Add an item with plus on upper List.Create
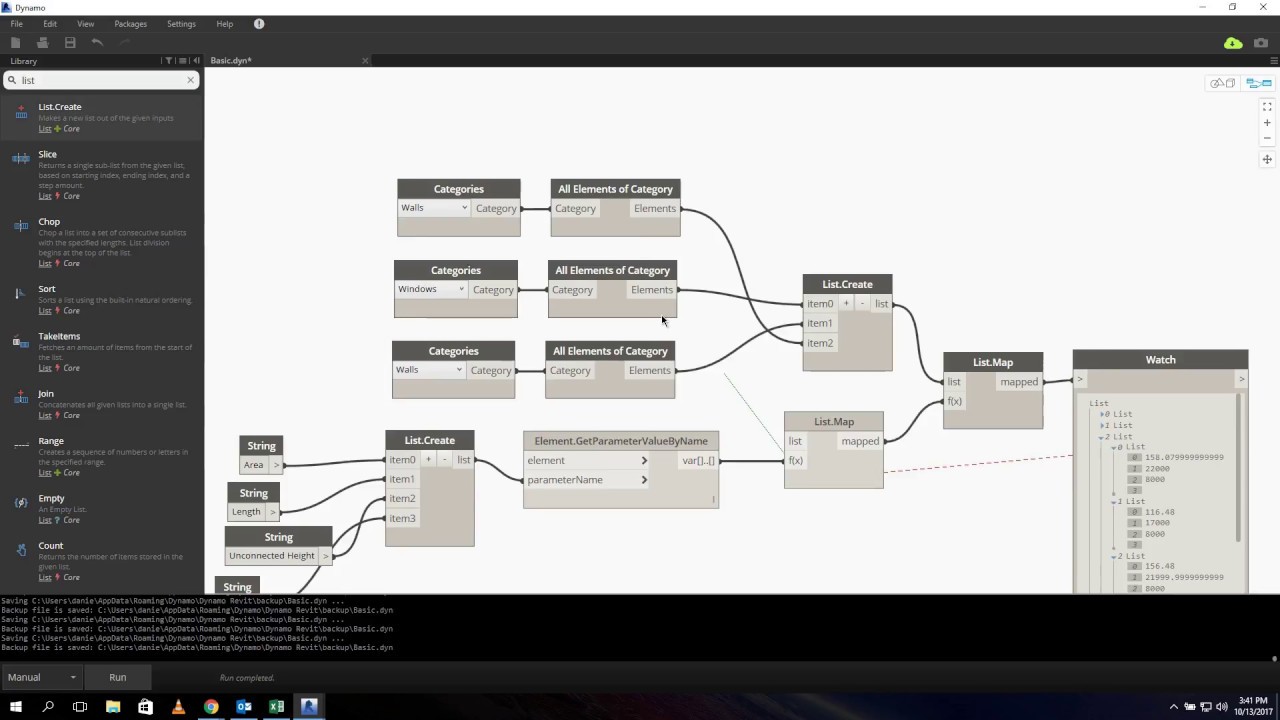1280x720 pixels. (x=846, y=303)
